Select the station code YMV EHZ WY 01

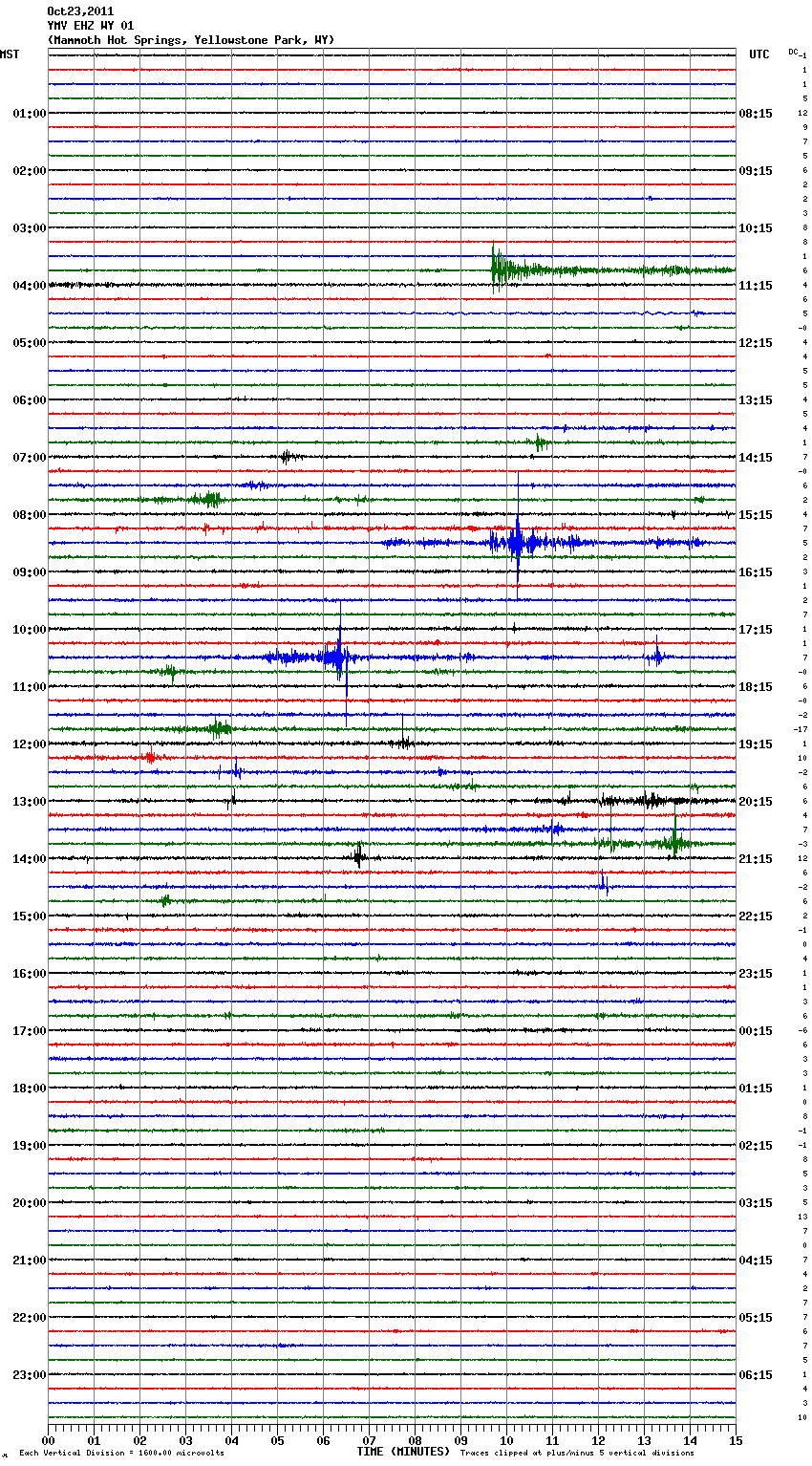tap(91, 26)
